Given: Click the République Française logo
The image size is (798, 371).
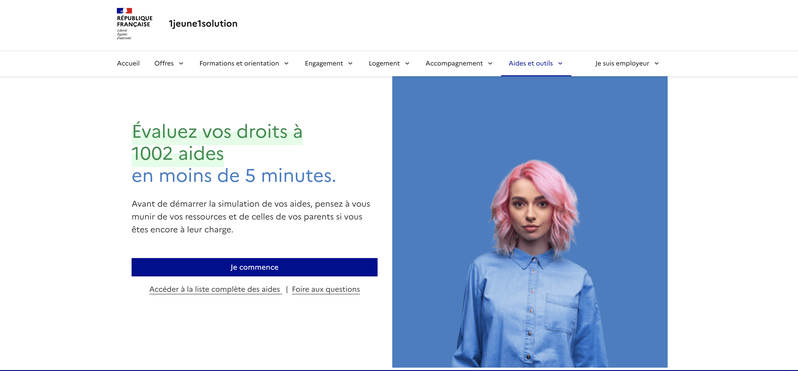Looking at the screenshot, I should (134, 24).
